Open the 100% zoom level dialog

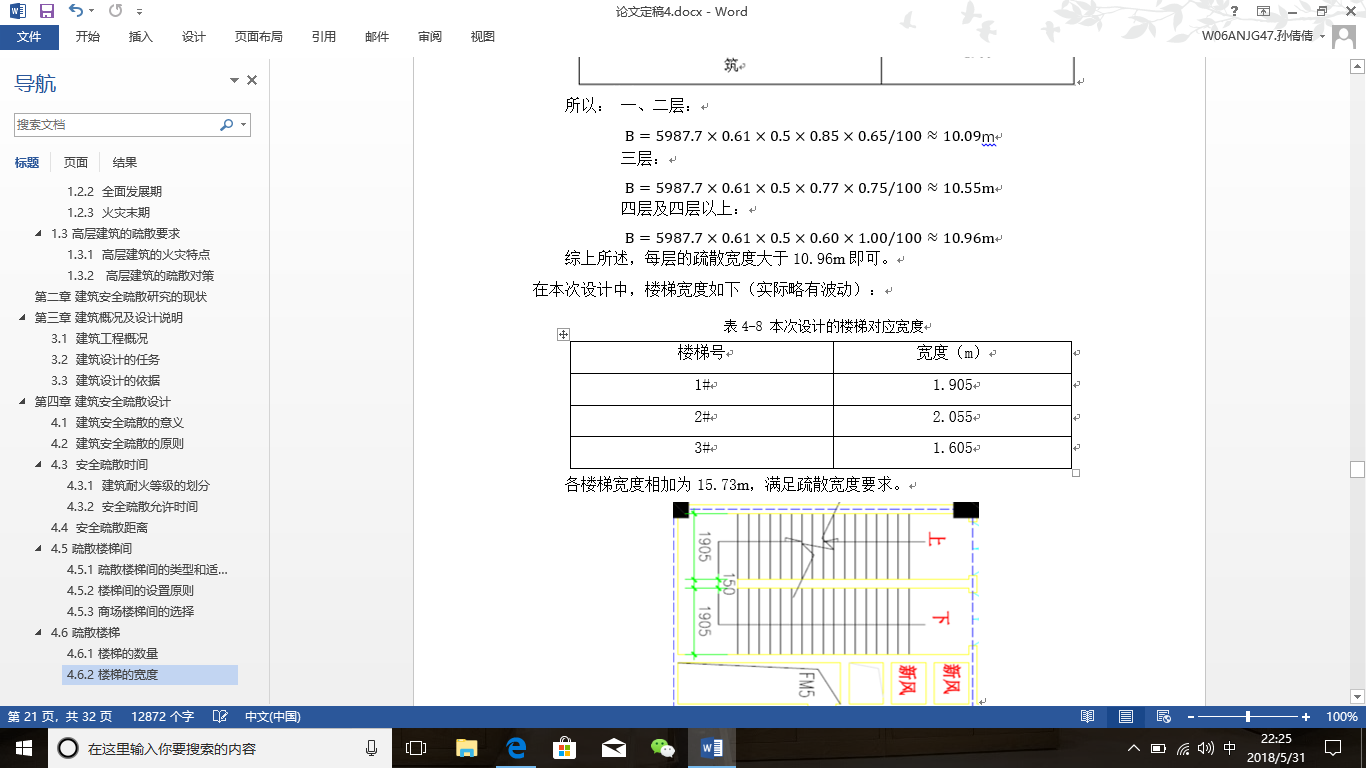(x=1341, y=717)
